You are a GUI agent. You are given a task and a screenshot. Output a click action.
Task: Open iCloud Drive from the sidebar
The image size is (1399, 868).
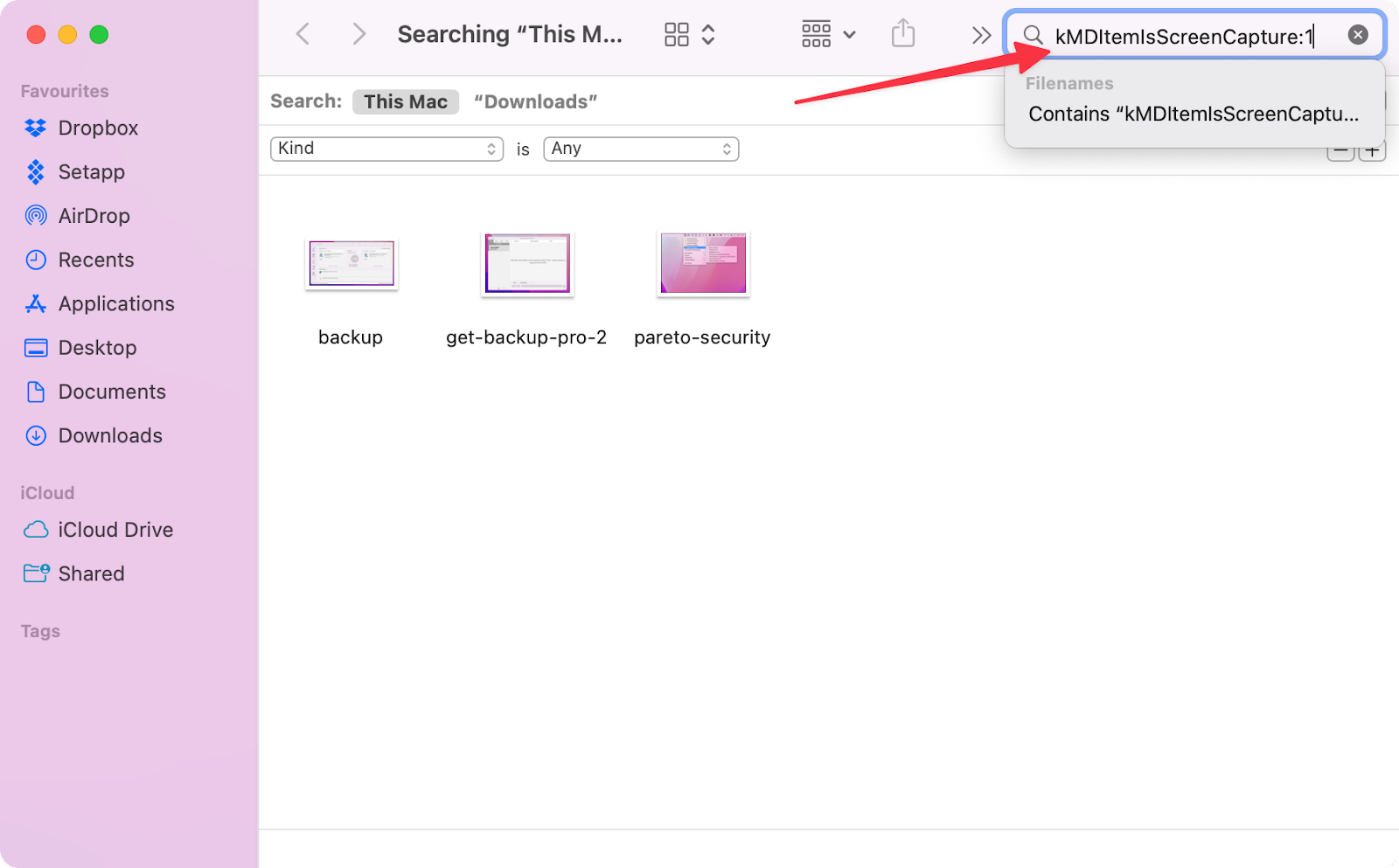point(115,530)
